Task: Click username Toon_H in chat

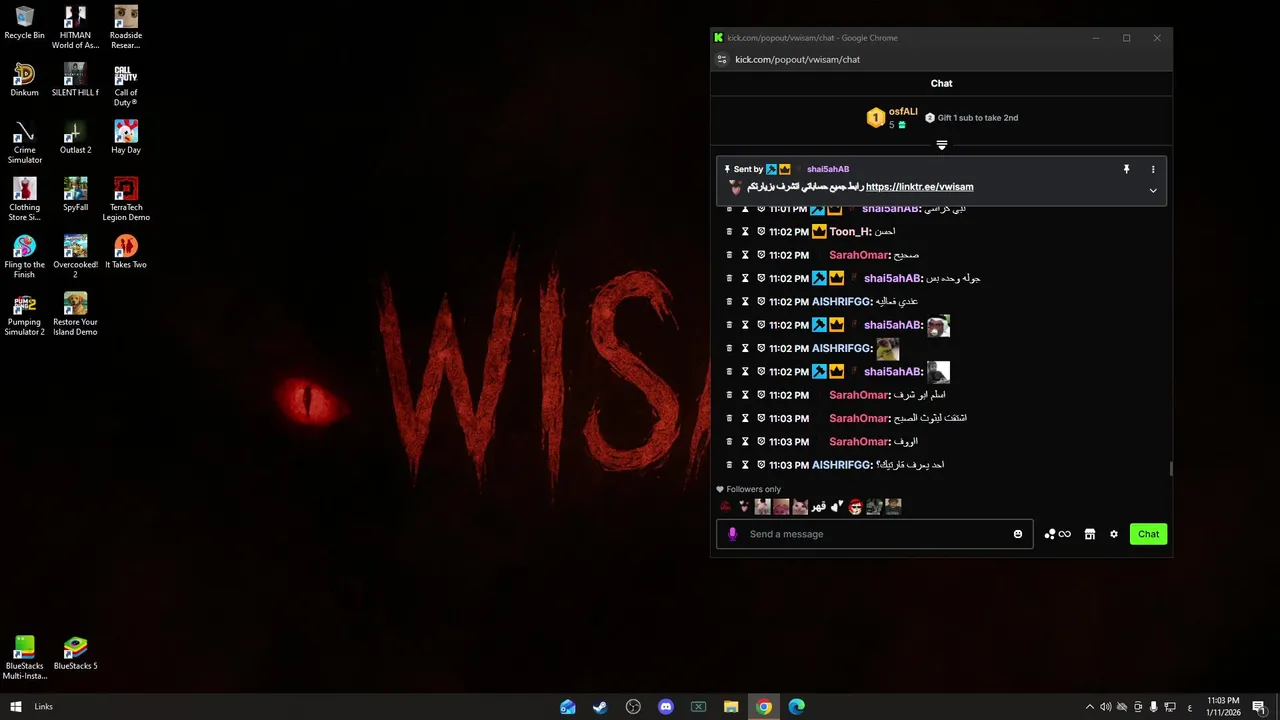Action: click(x=850, y=232)
